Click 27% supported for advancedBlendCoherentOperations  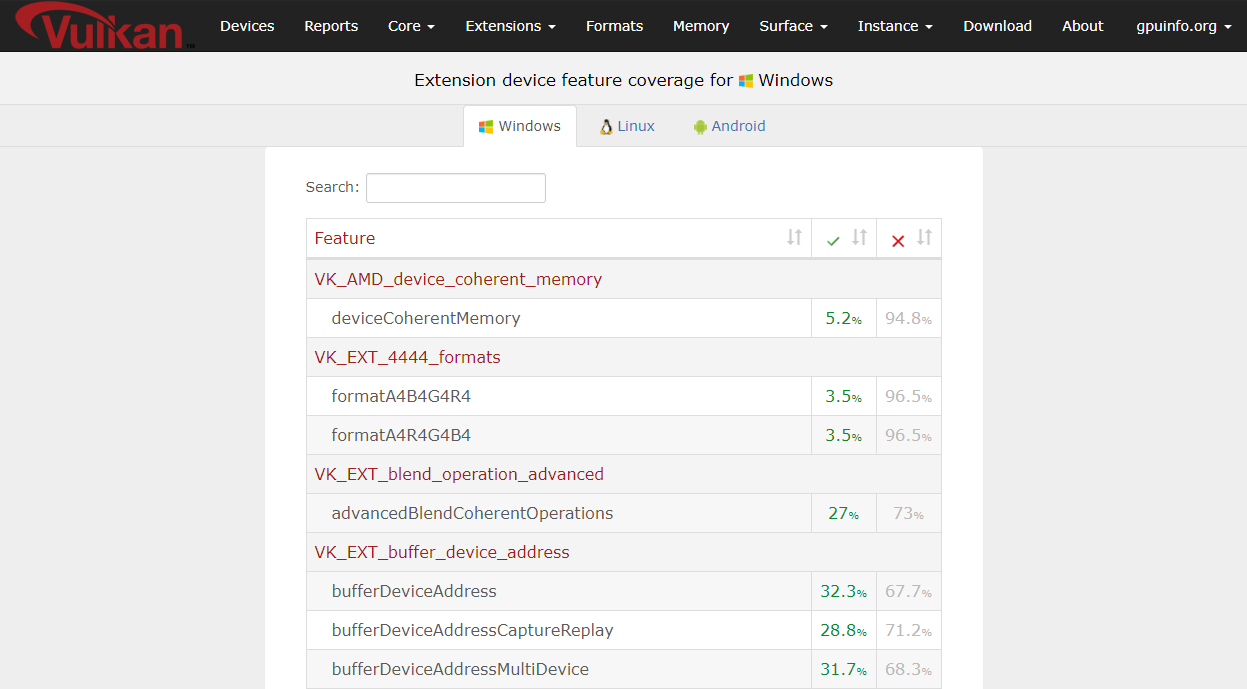click(844, 513)
